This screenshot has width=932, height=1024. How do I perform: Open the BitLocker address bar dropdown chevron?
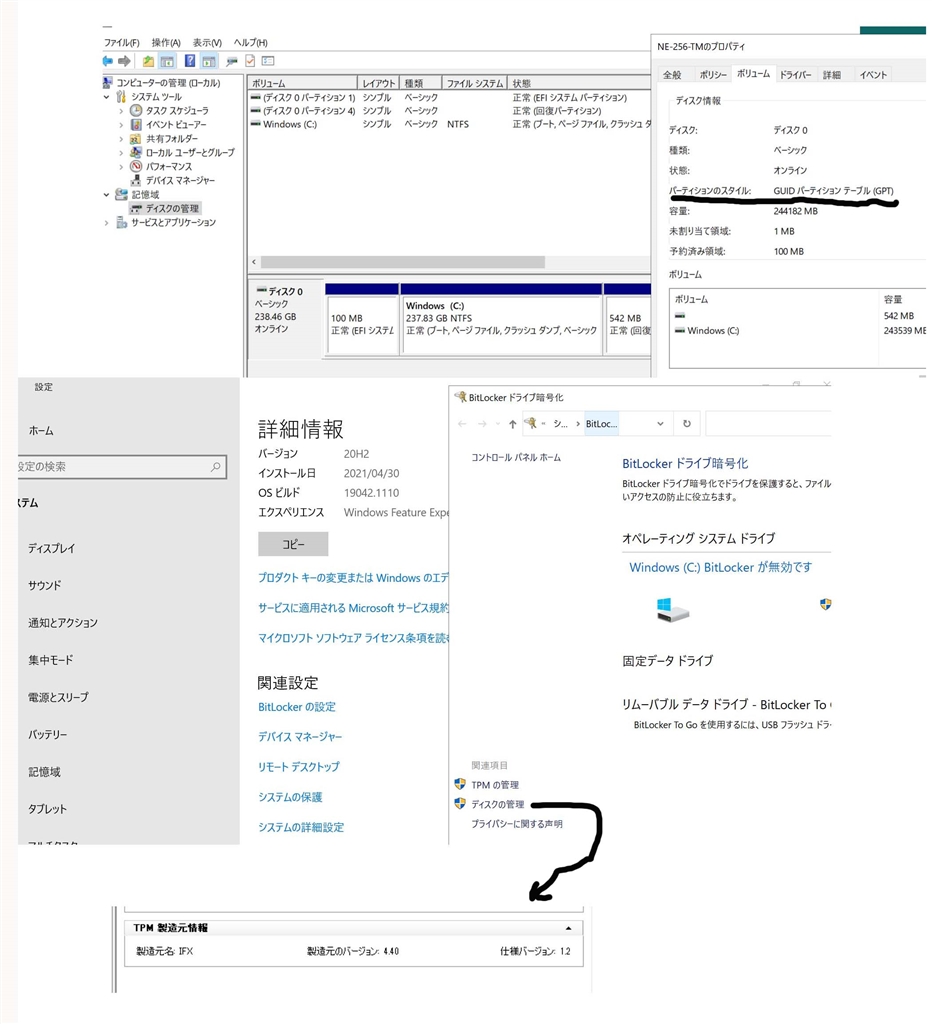pos(660,424)
